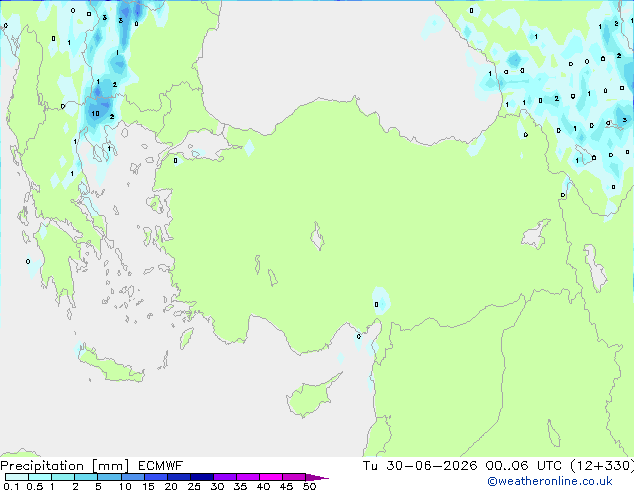The width and height of the screenshot is (634, 490).
Task: Click the '10' precipitation value on map
Action: pyautogui.click(x=95, y=114)
